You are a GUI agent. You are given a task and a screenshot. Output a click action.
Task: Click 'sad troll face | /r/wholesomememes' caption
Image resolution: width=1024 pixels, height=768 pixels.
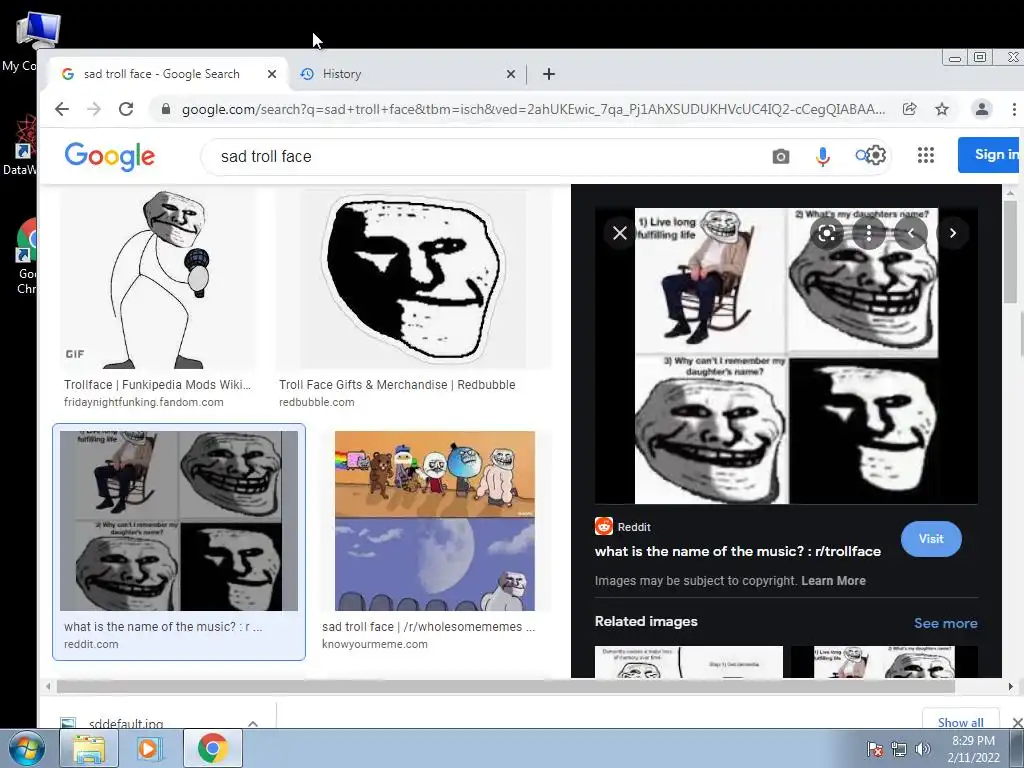click(428, 626)
